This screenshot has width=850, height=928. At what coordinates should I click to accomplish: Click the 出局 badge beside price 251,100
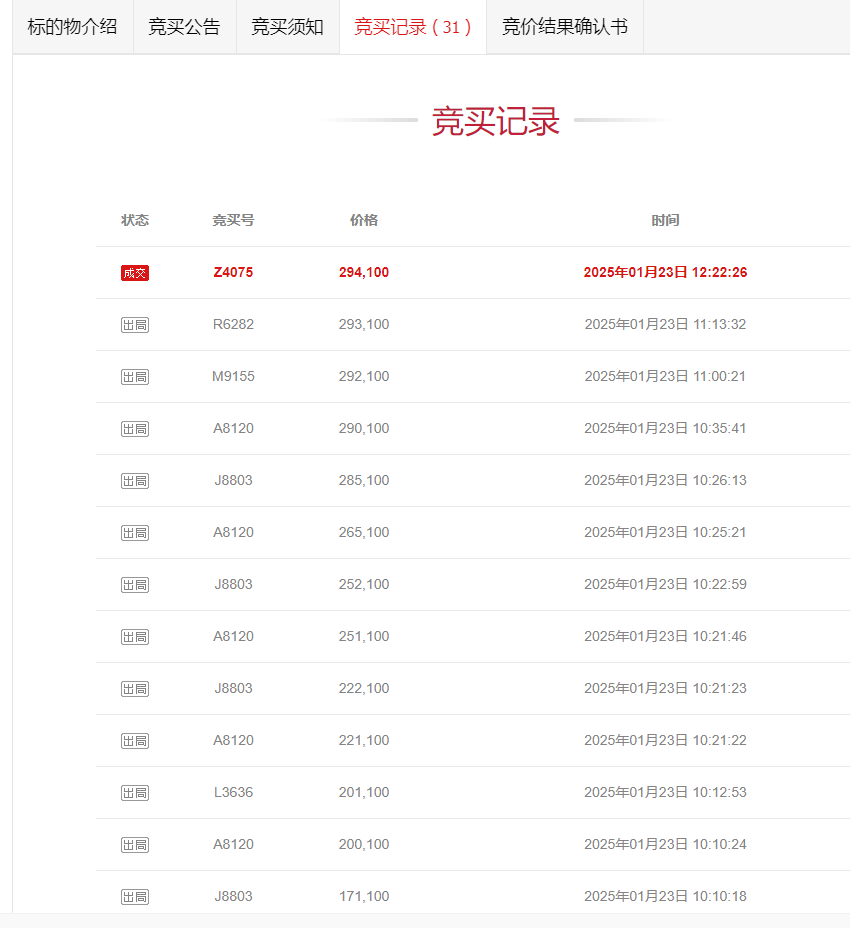coord(135,637)
